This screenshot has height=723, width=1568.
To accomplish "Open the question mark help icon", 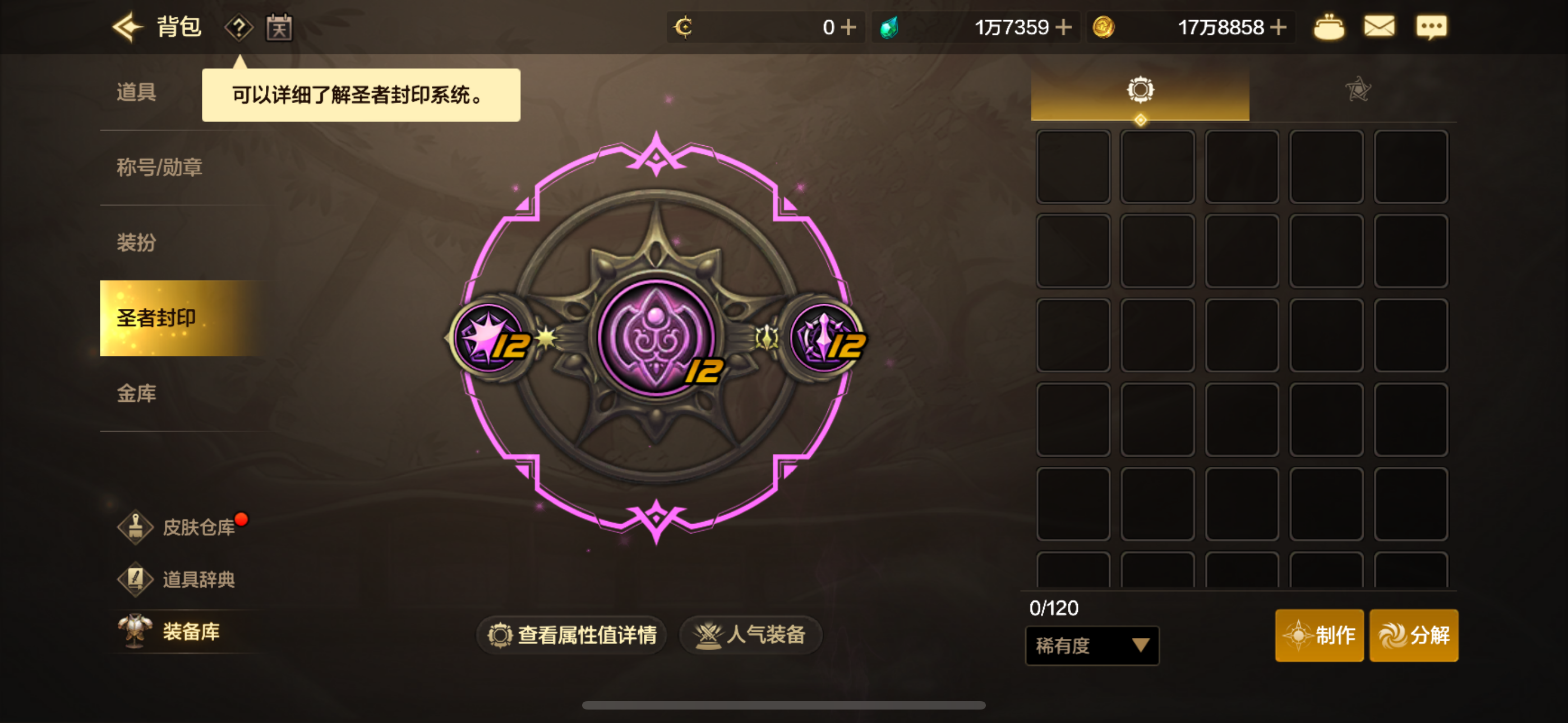I will [x=238, y=27].
